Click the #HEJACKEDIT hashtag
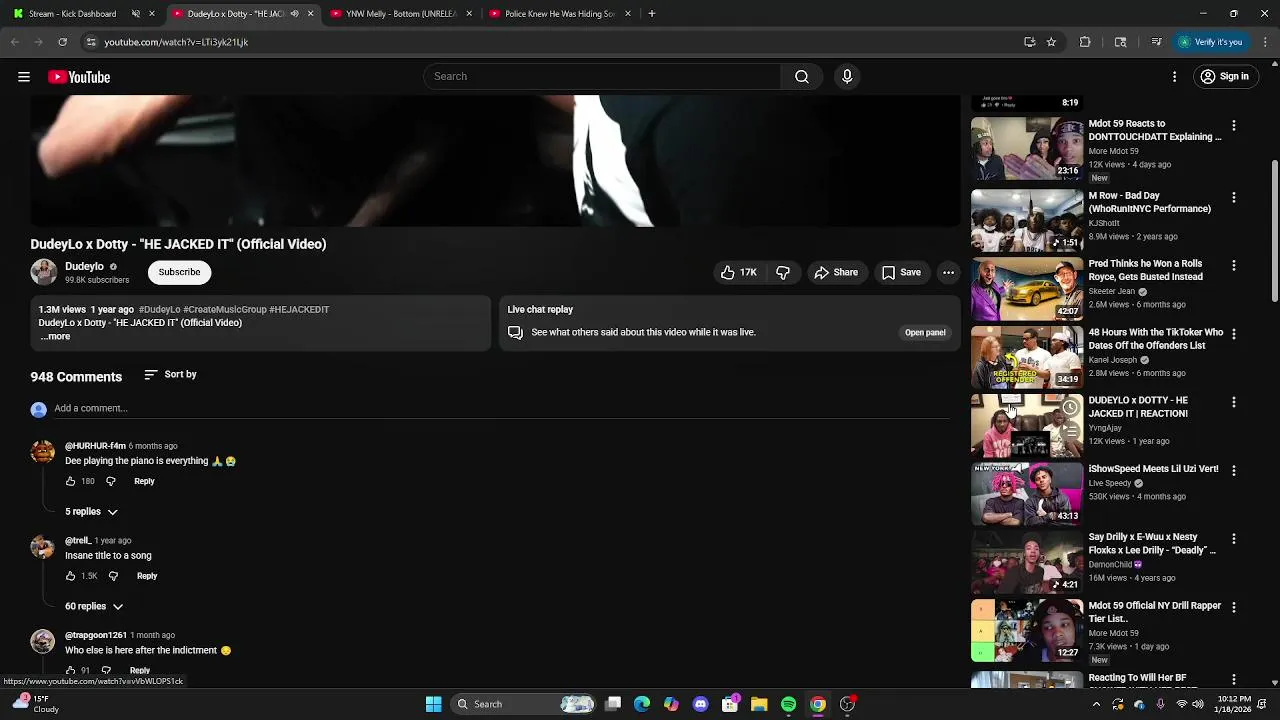 pos(299,310)
